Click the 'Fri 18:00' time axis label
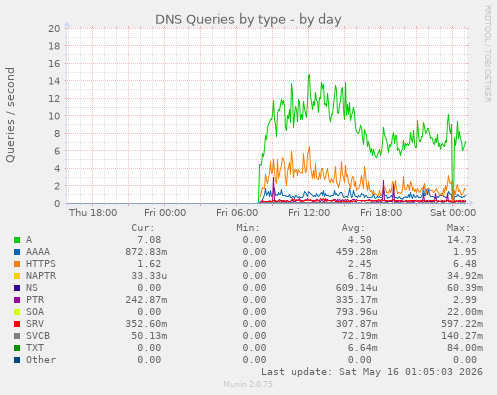 coord(381,213)
